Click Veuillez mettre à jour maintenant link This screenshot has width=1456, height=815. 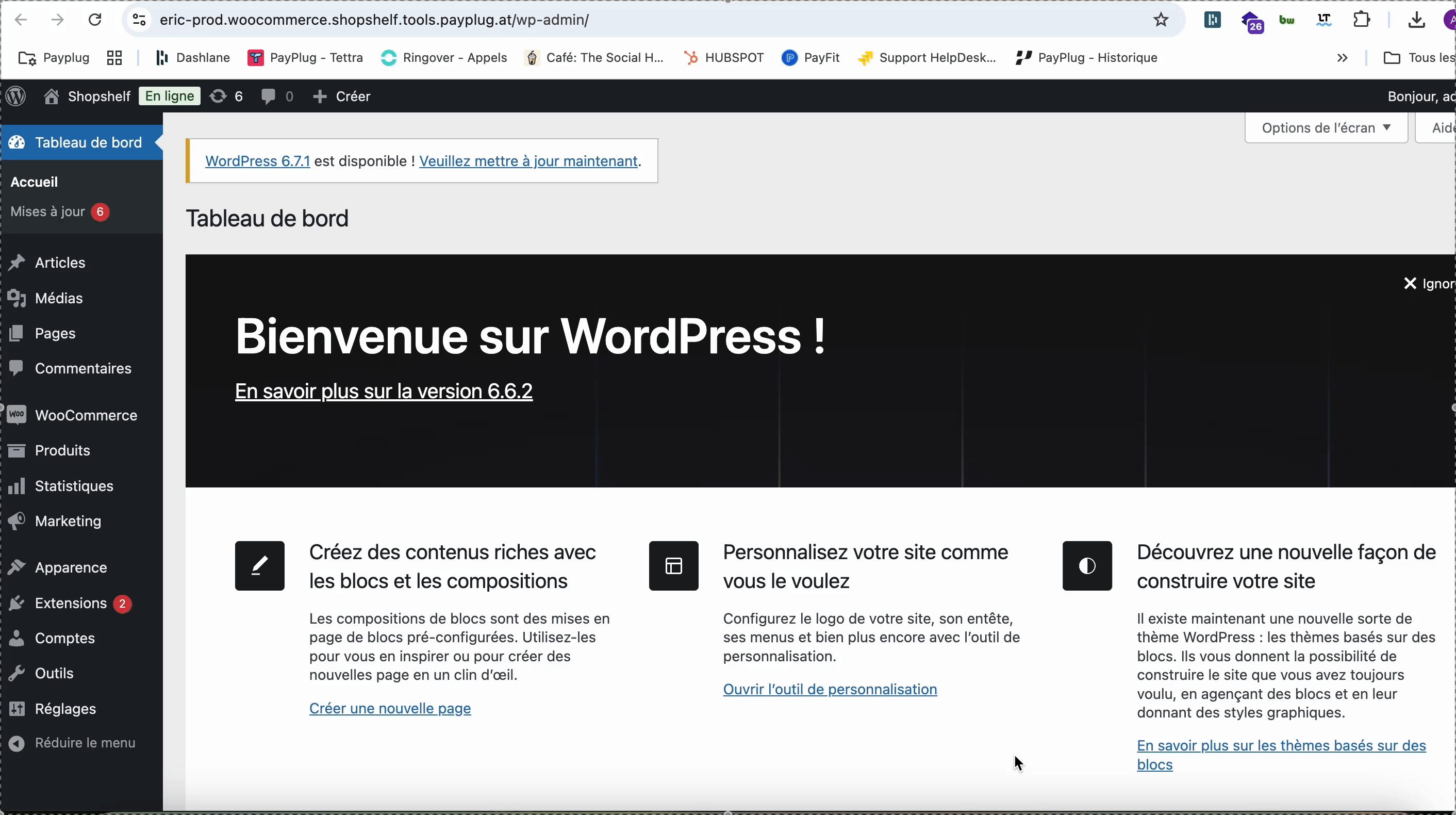tap(528, 161)
